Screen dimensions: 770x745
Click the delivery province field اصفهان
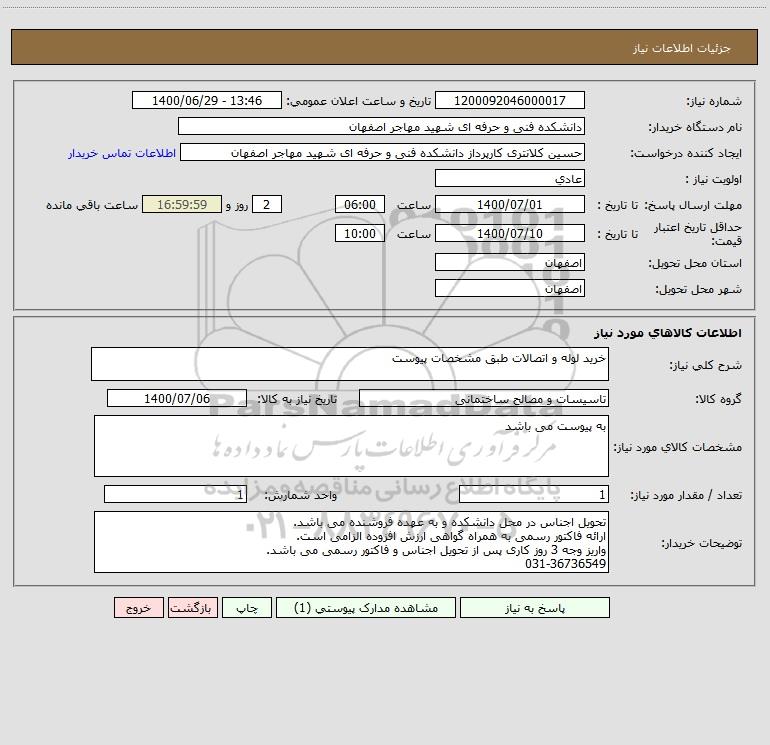(x=510, y=262)
